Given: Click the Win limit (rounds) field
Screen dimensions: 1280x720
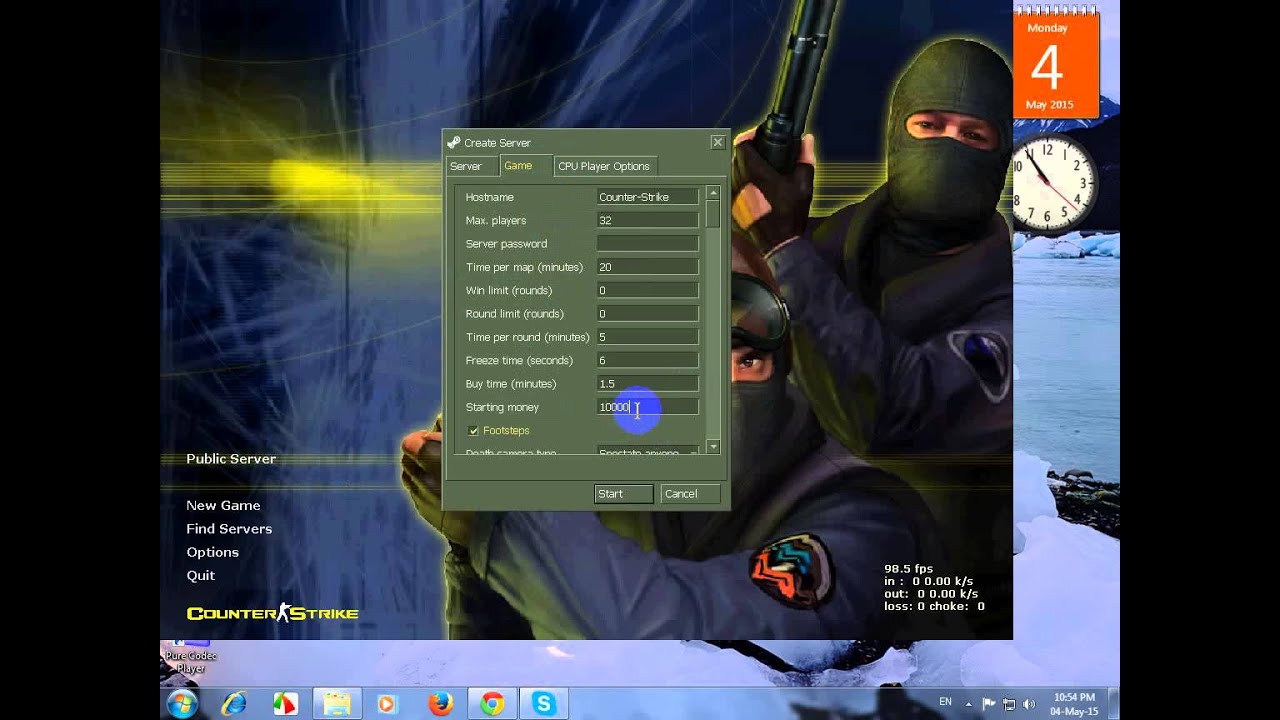Looking at the screenshot, I should [x=648, y=290].
